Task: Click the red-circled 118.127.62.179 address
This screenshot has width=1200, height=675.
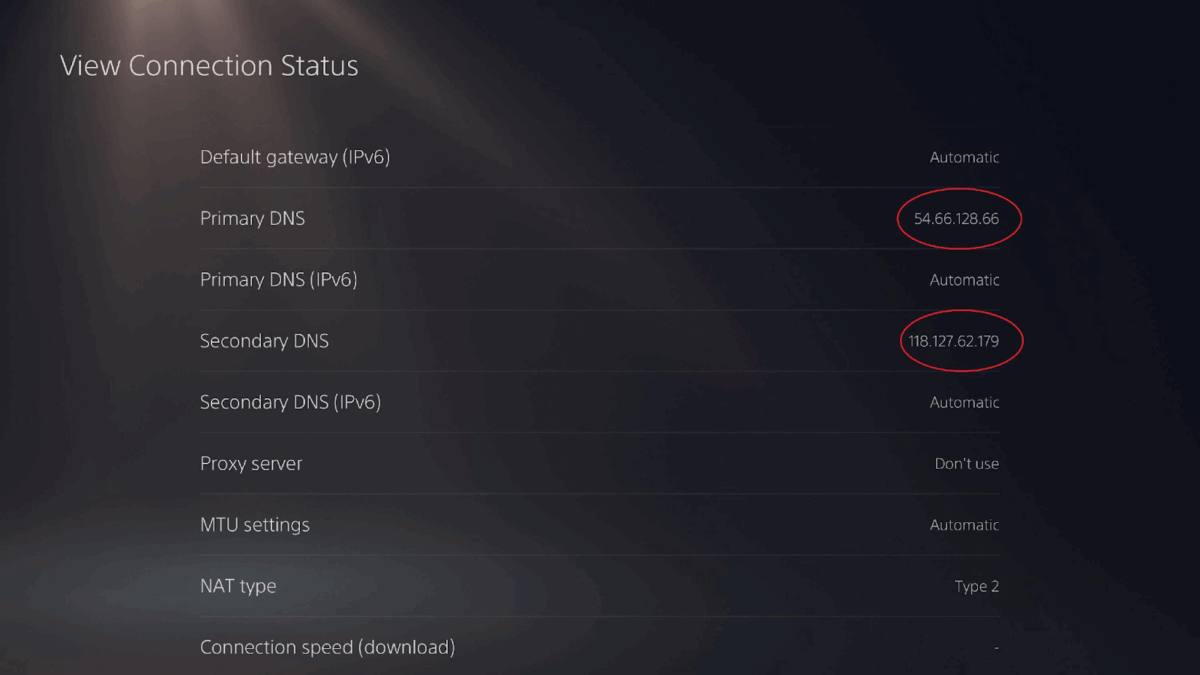Action: 953,341
